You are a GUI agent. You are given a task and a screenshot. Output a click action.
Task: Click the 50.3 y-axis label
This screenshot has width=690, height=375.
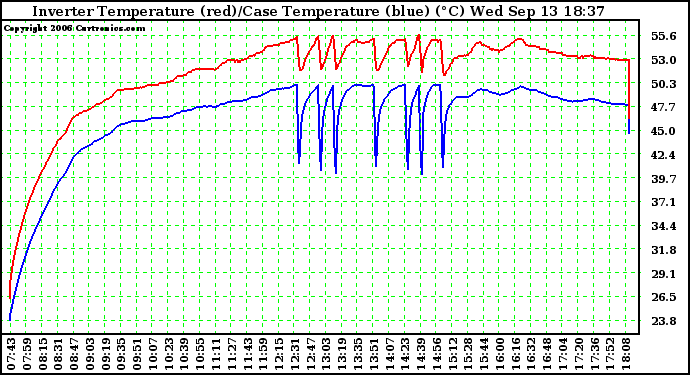pos(664,84)
